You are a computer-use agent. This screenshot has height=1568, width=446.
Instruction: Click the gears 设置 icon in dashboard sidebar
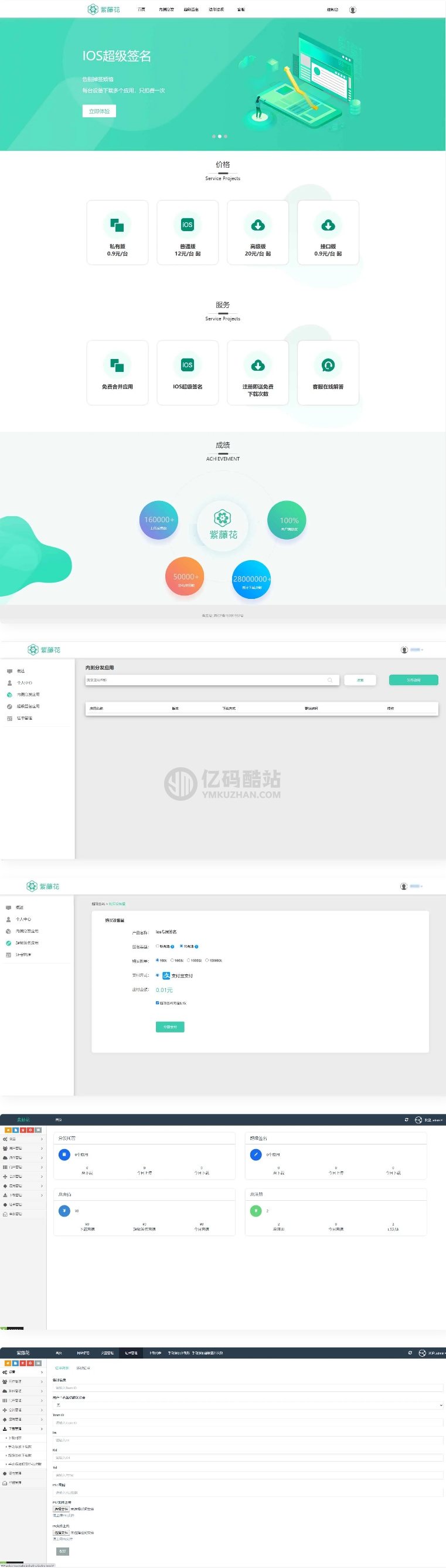coord(5,1139)
